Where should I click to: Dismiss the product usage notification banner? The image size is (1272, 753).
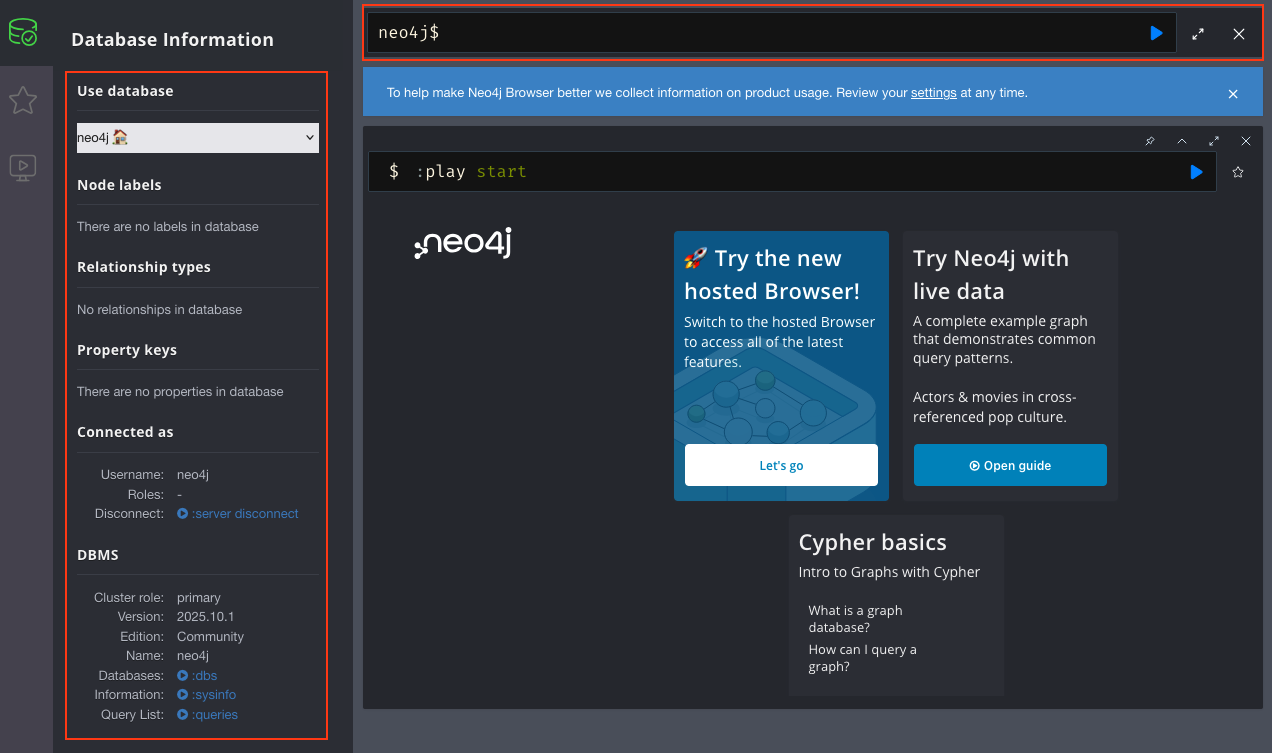(1233, 94)
